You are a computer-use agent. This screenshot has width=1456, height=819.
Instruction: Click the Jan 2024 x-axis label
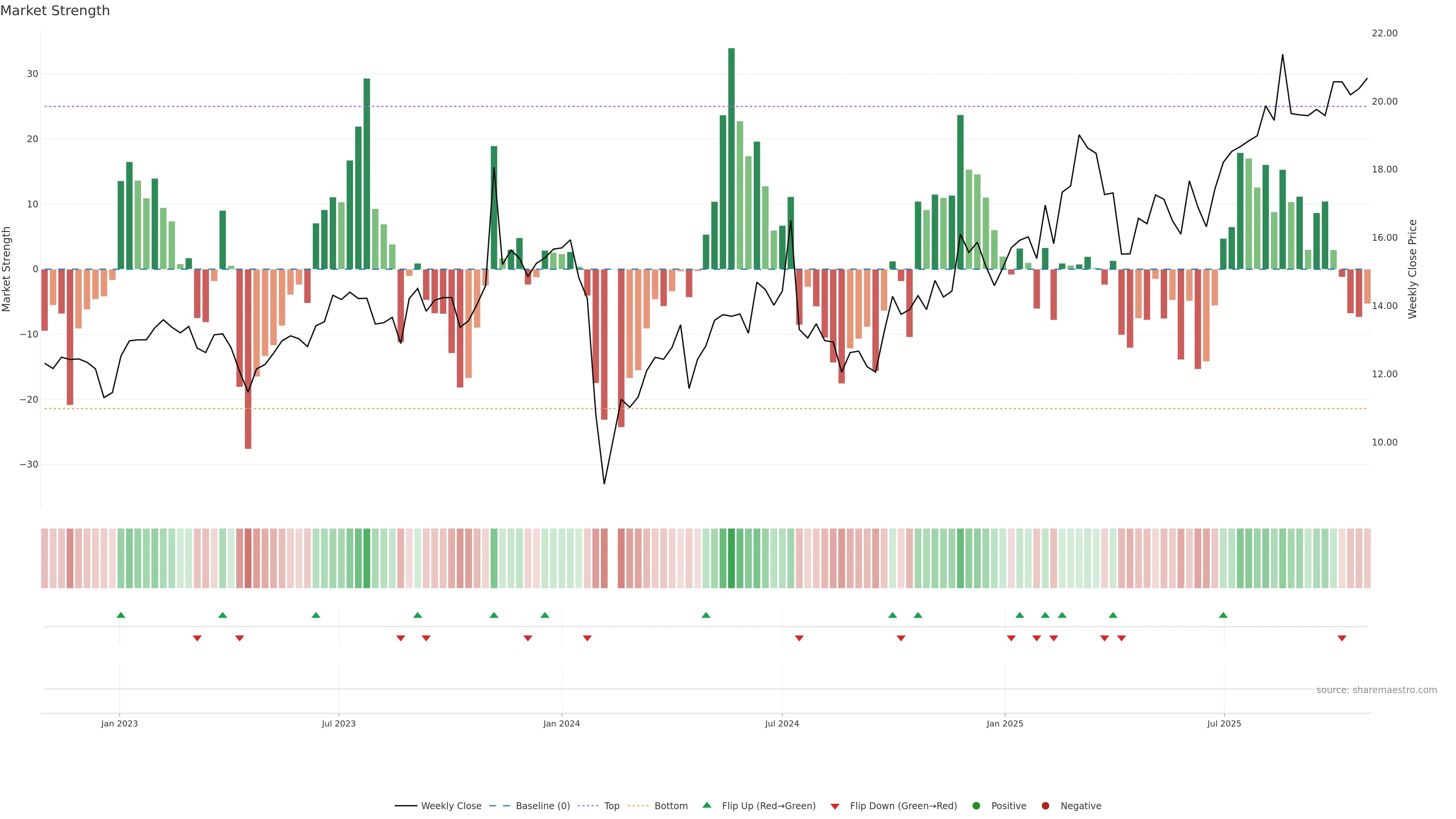point(561,723)
